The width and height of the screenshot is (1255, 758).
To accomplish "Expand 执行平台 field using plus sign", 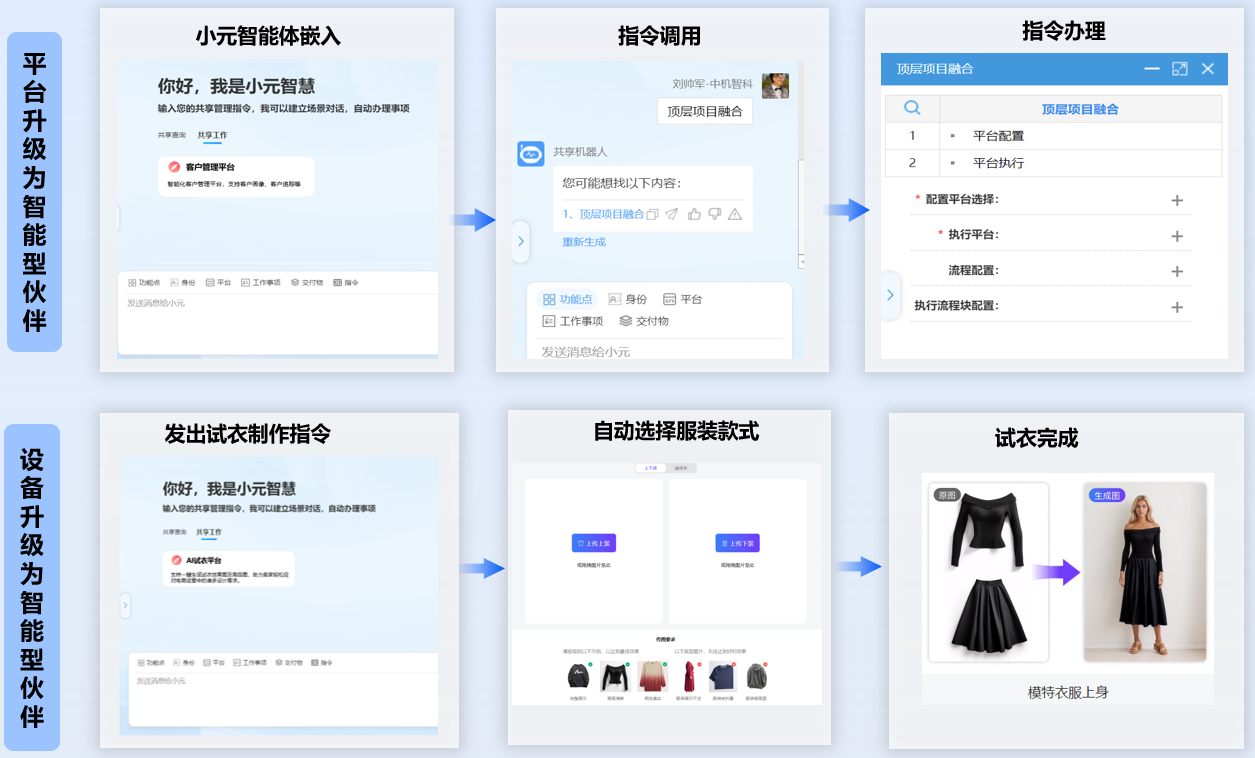I will click(1177, 236).
